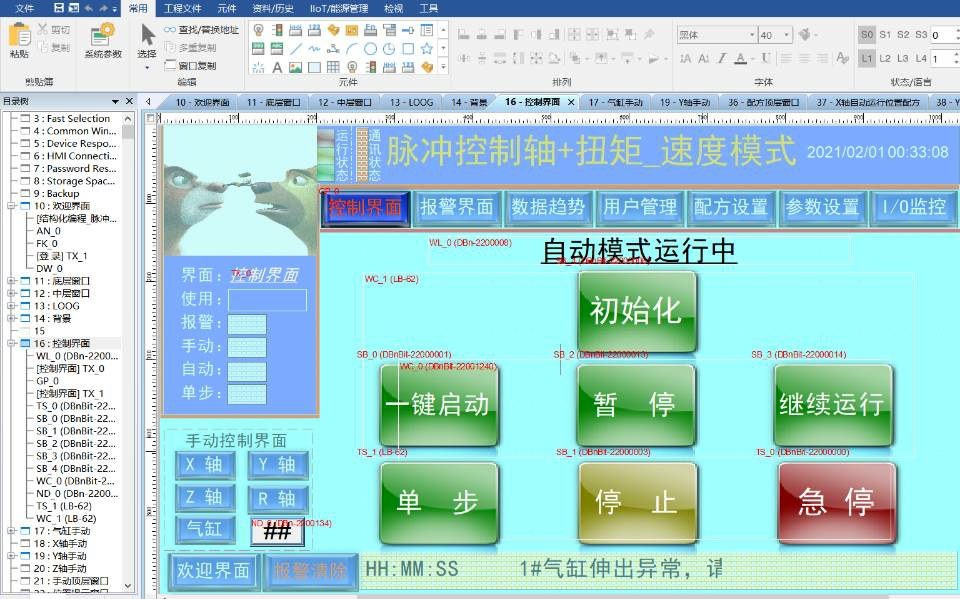Image resolution: width=960 pixels, height=599 pixels.
Task: Open the font size dropdown showing 40
Action: 787,35
